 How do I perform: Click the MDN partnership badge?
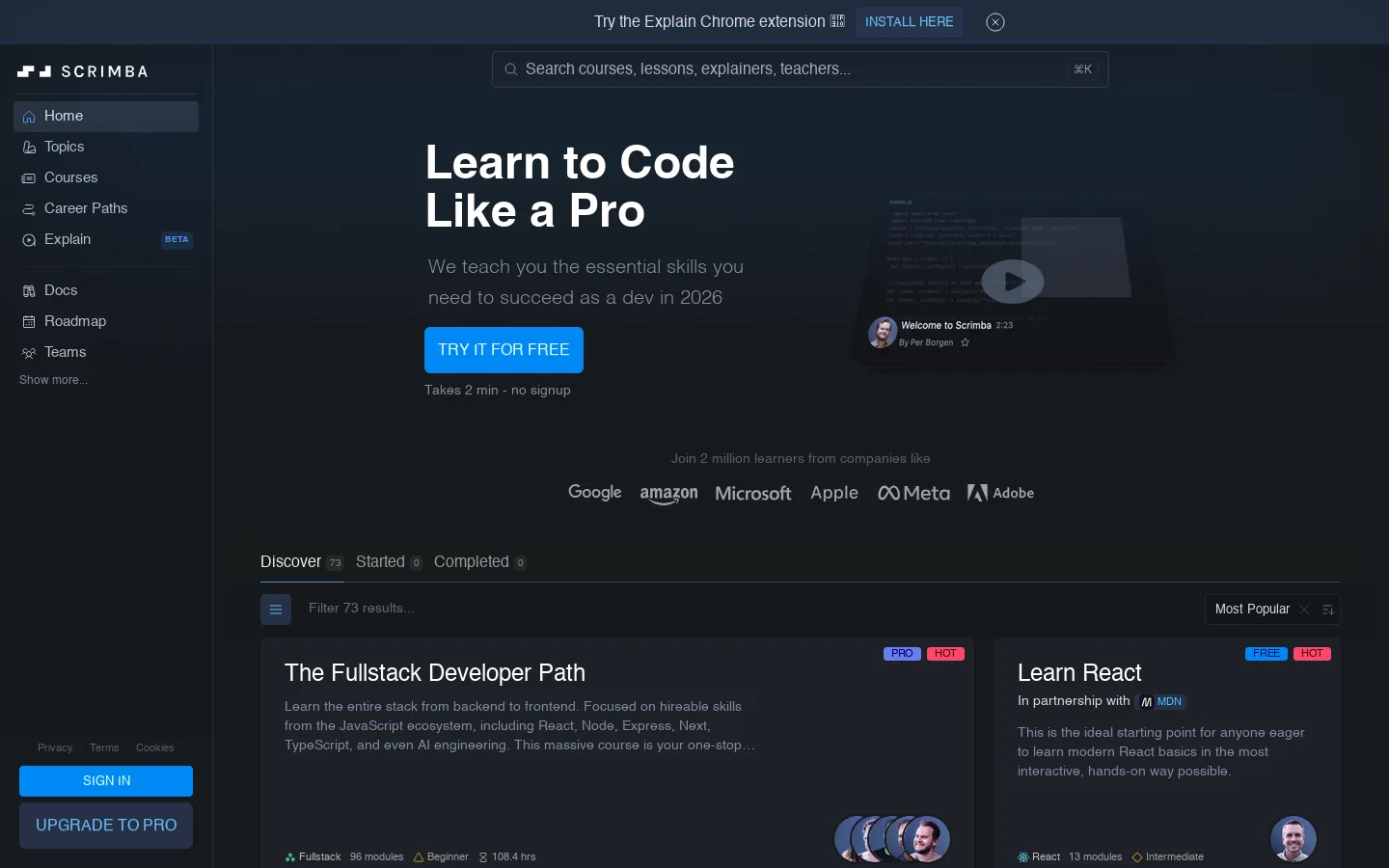tap(1161, 702)
